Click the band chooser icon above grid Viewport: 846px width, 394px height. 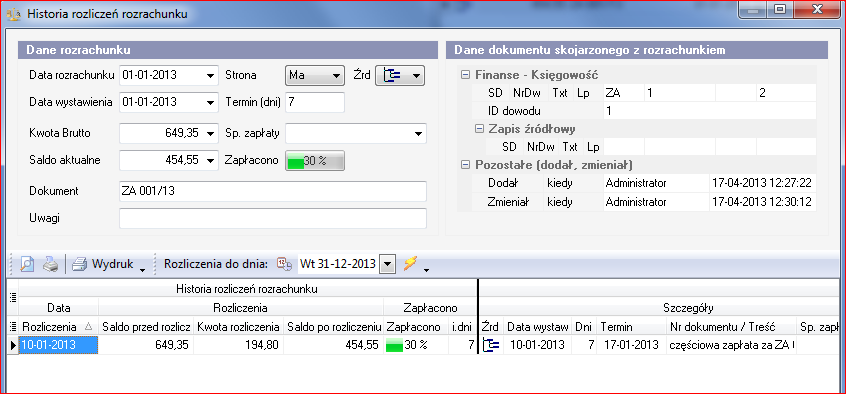coord(13,296)
